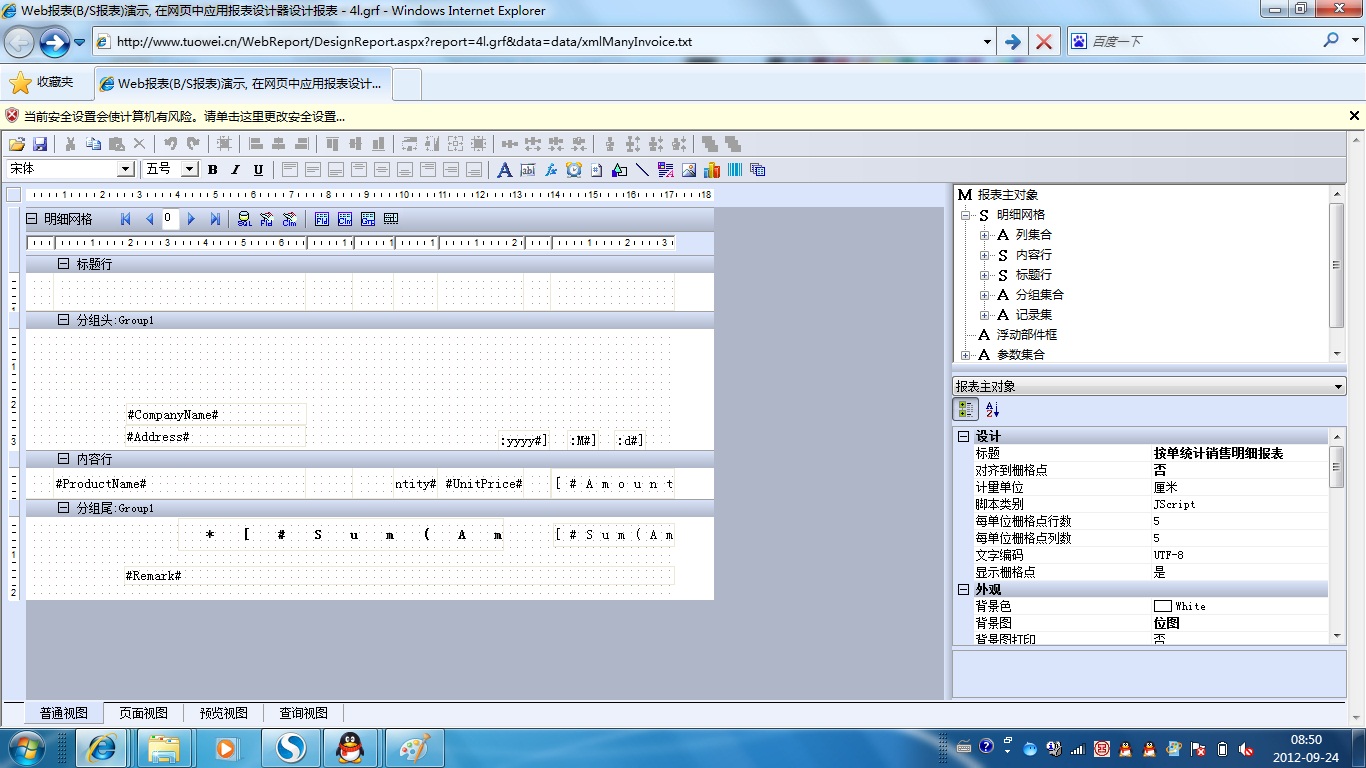
Task: Switch to the 预览视图 tab
Action: point(223,713)
